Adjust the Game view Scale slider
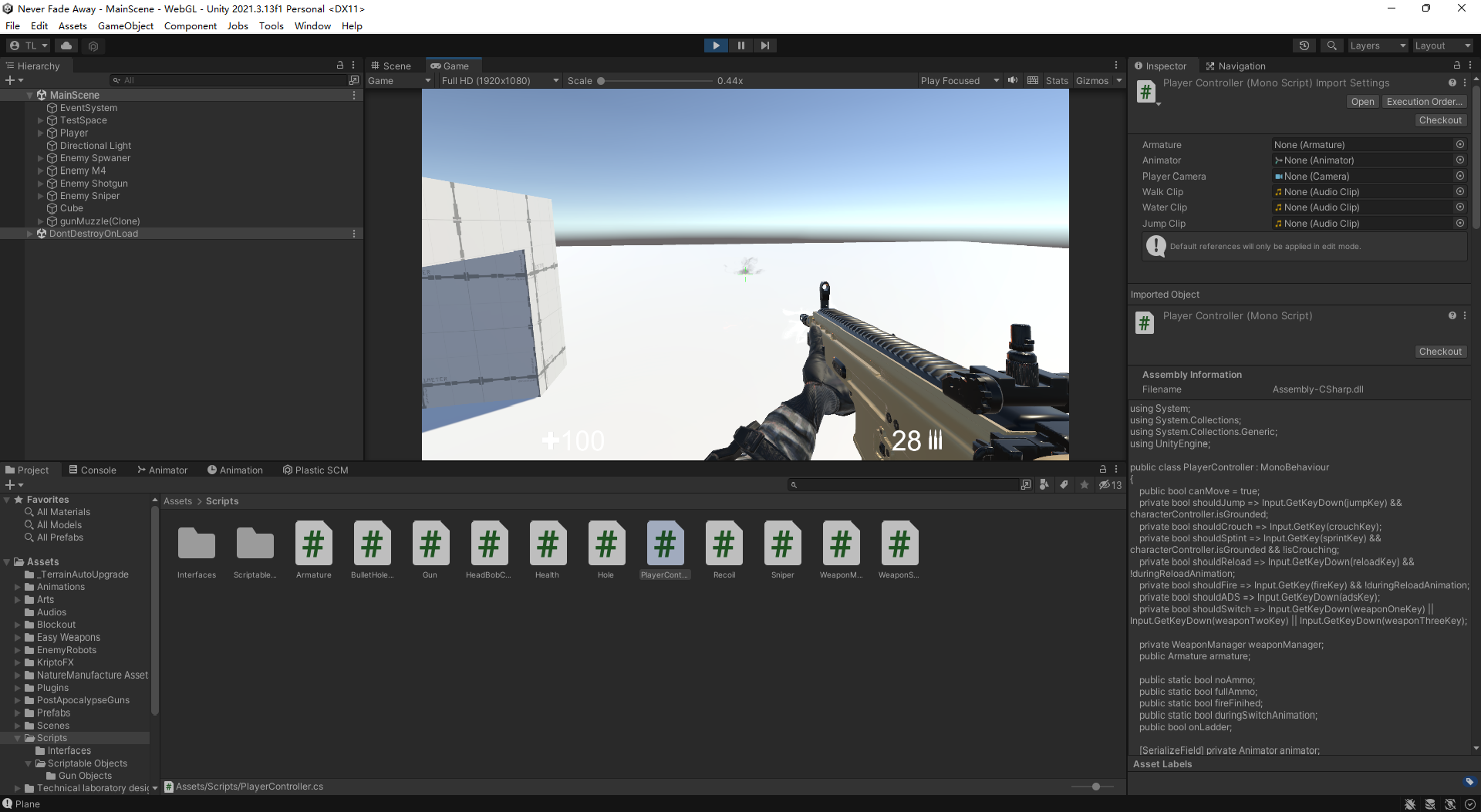Image resolution: width=1481 pixels, height=812 pixels. pos(601,80)
